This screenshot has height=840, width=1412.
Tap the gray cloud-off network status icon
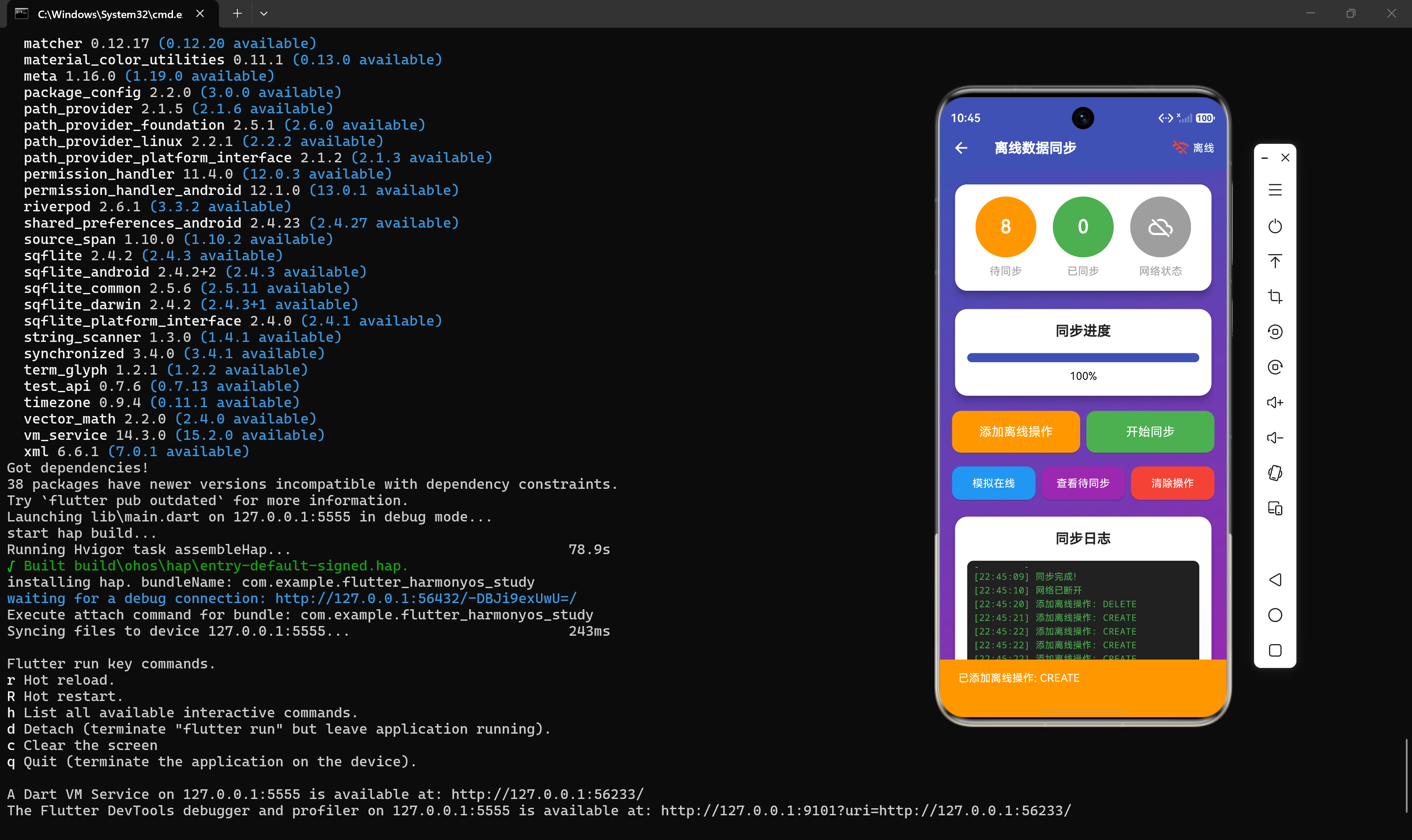point(1160,227)
